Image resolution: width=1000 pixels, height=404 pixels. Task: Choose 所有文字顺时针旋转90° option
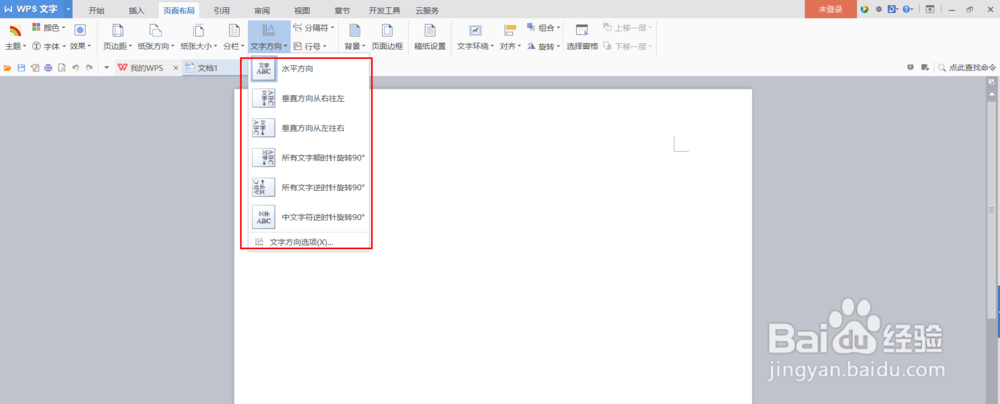tap(309, 158)
